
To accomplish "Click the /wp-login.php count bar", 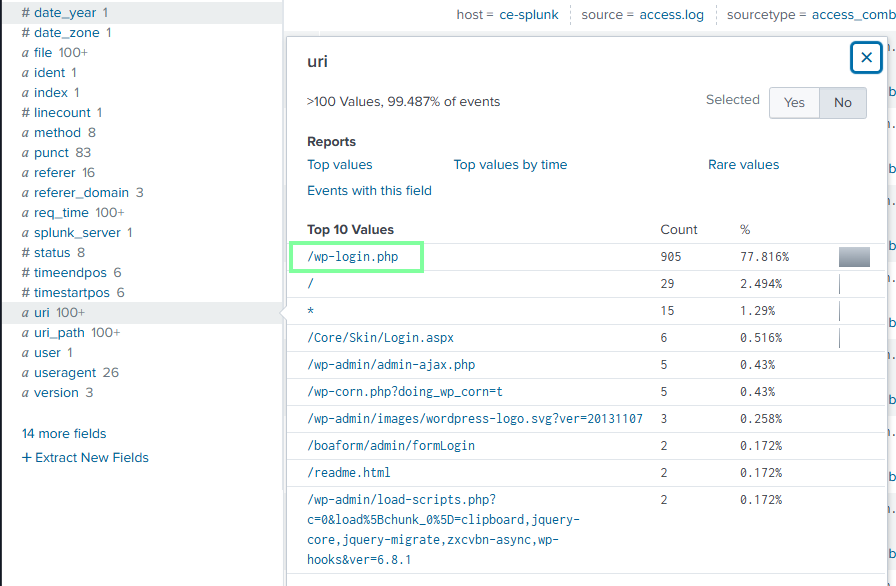I will click(x=854, y=257).
